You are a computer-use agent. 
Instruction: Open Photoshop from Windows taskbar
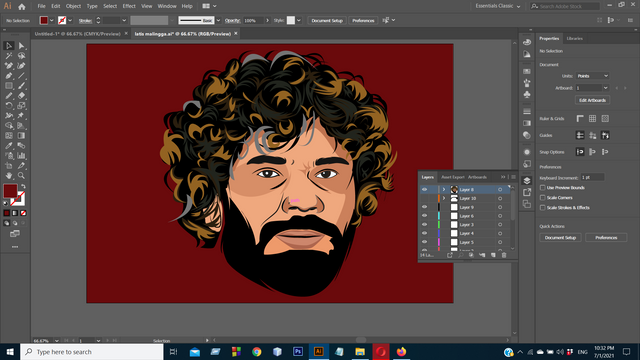[298, 351]
